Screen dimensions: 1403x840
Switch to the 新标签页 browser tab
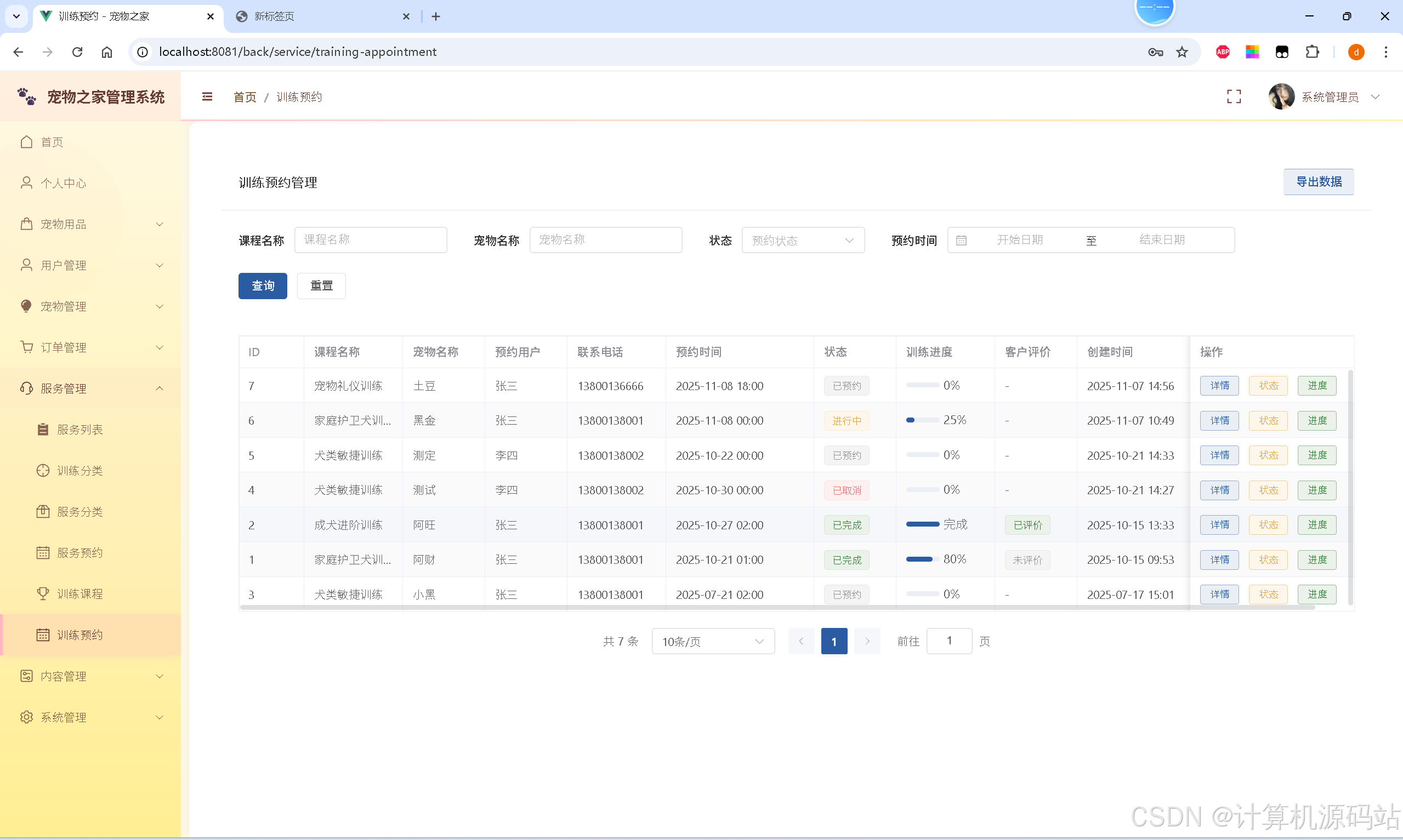323,16
